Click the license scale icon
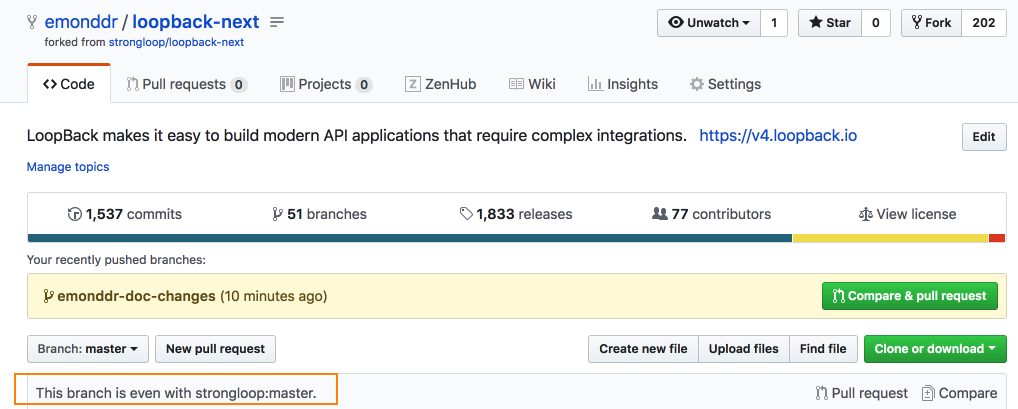The height and width of the screenshot is (409, 1018). pos(866,214)
